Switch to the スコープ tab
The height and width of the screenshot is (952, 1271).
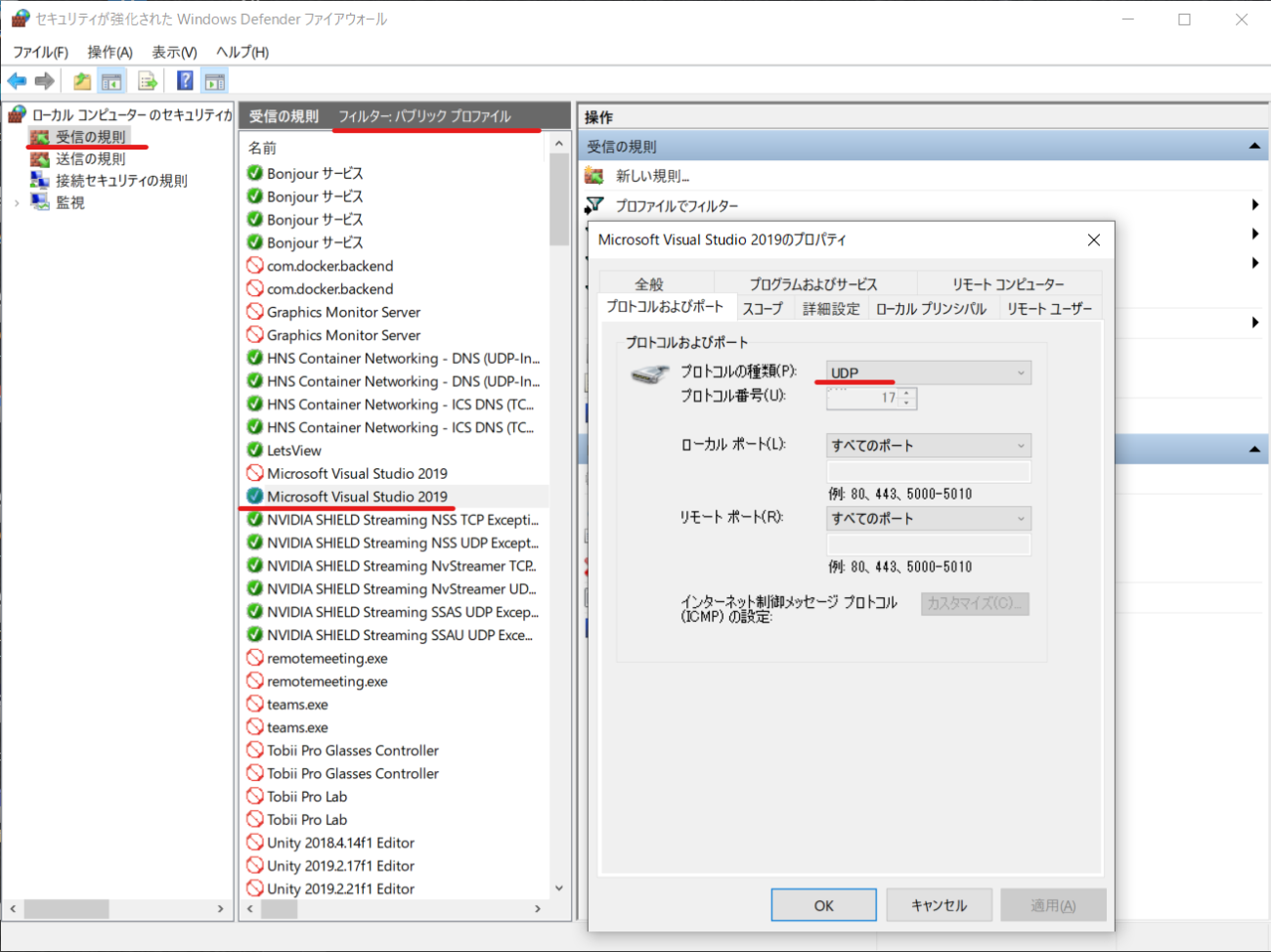pyautogui.click(x=763, y=308)
